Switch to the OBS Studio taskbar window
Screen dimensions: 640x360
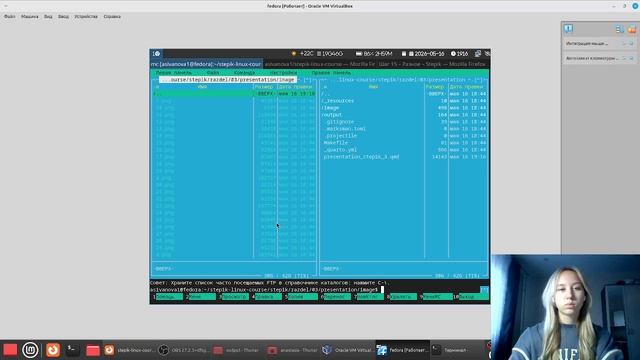point(184,350)
